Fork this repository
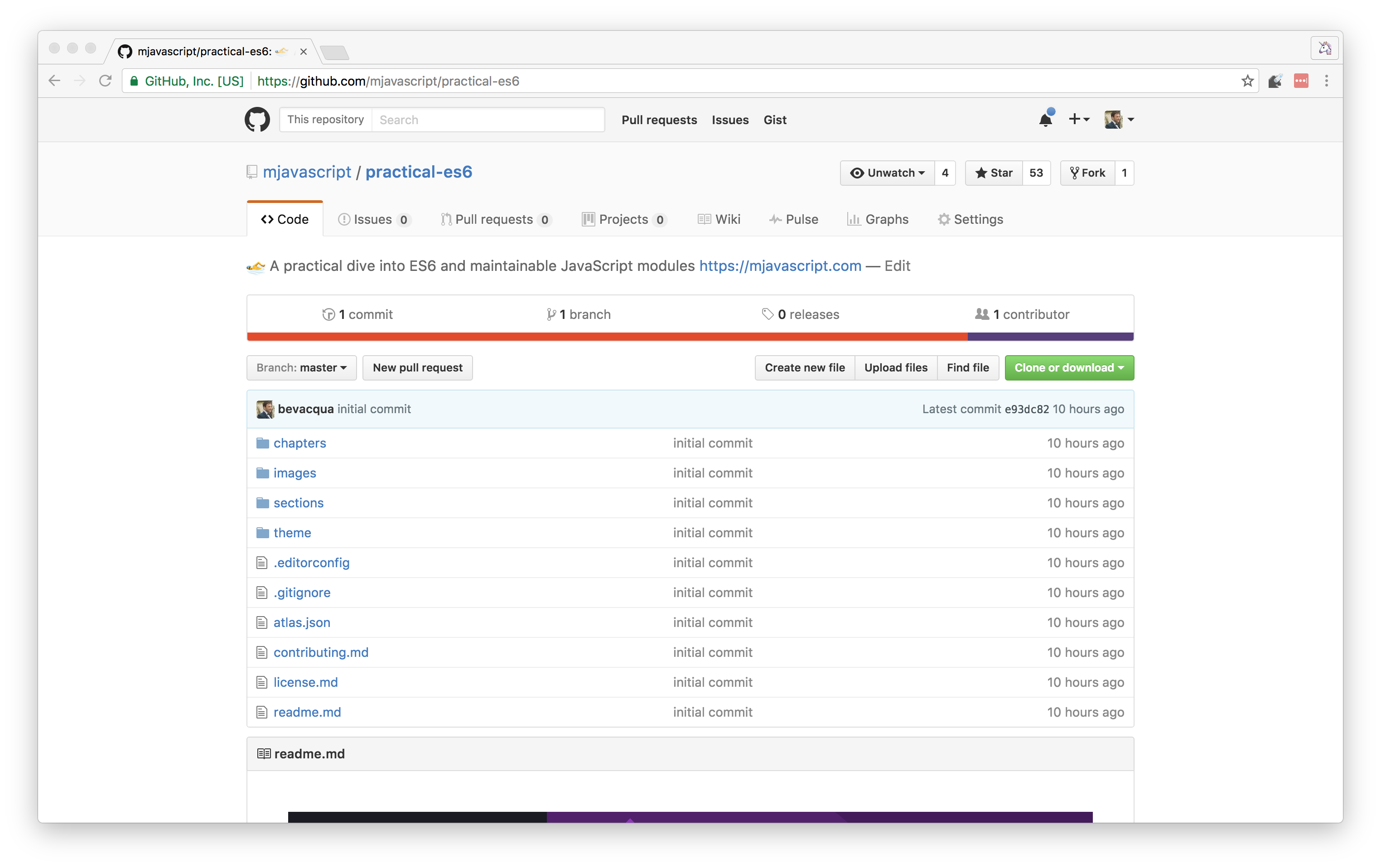 click(1087, 173)
